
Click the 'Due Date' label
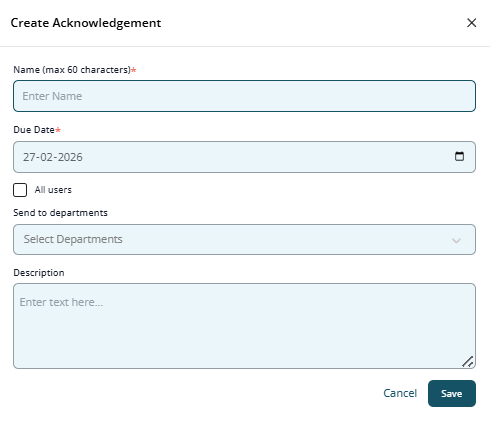(34, 130)
